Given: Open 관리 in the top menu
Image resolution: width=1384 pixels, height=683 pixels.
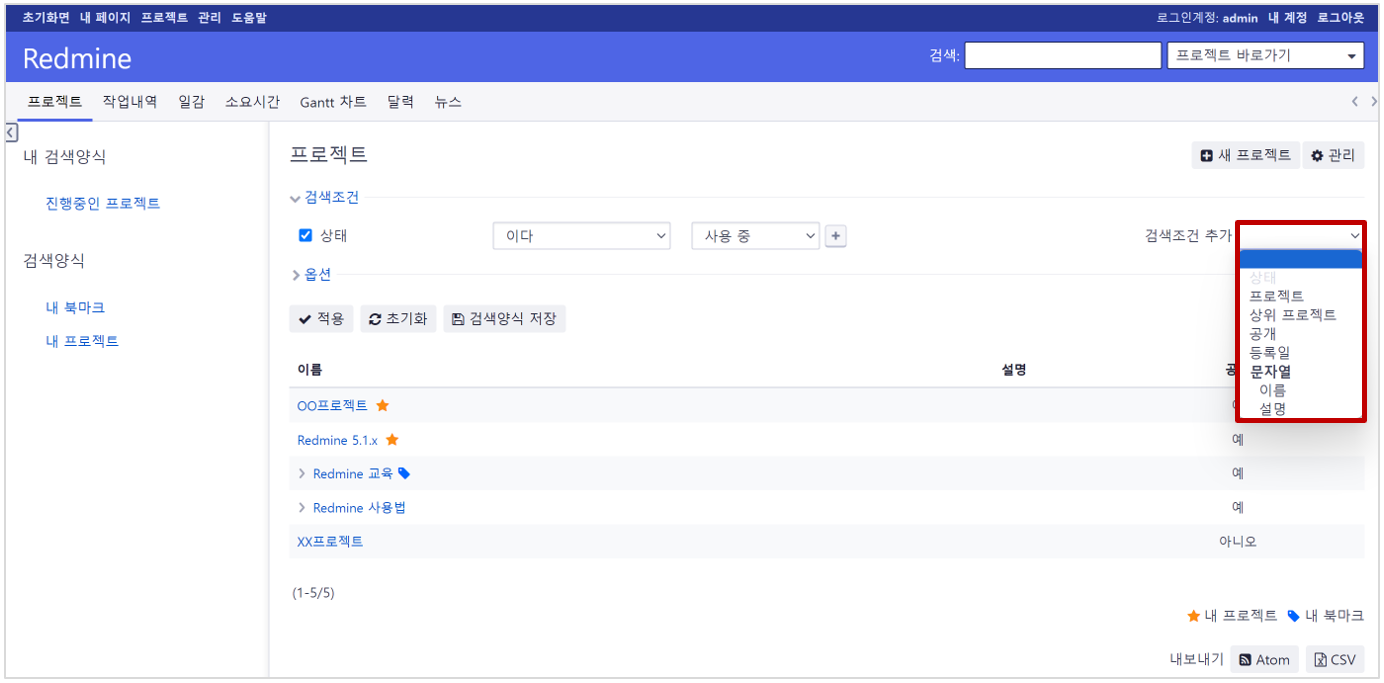Looking at the screenshot, I should click(x=210, y=18).
